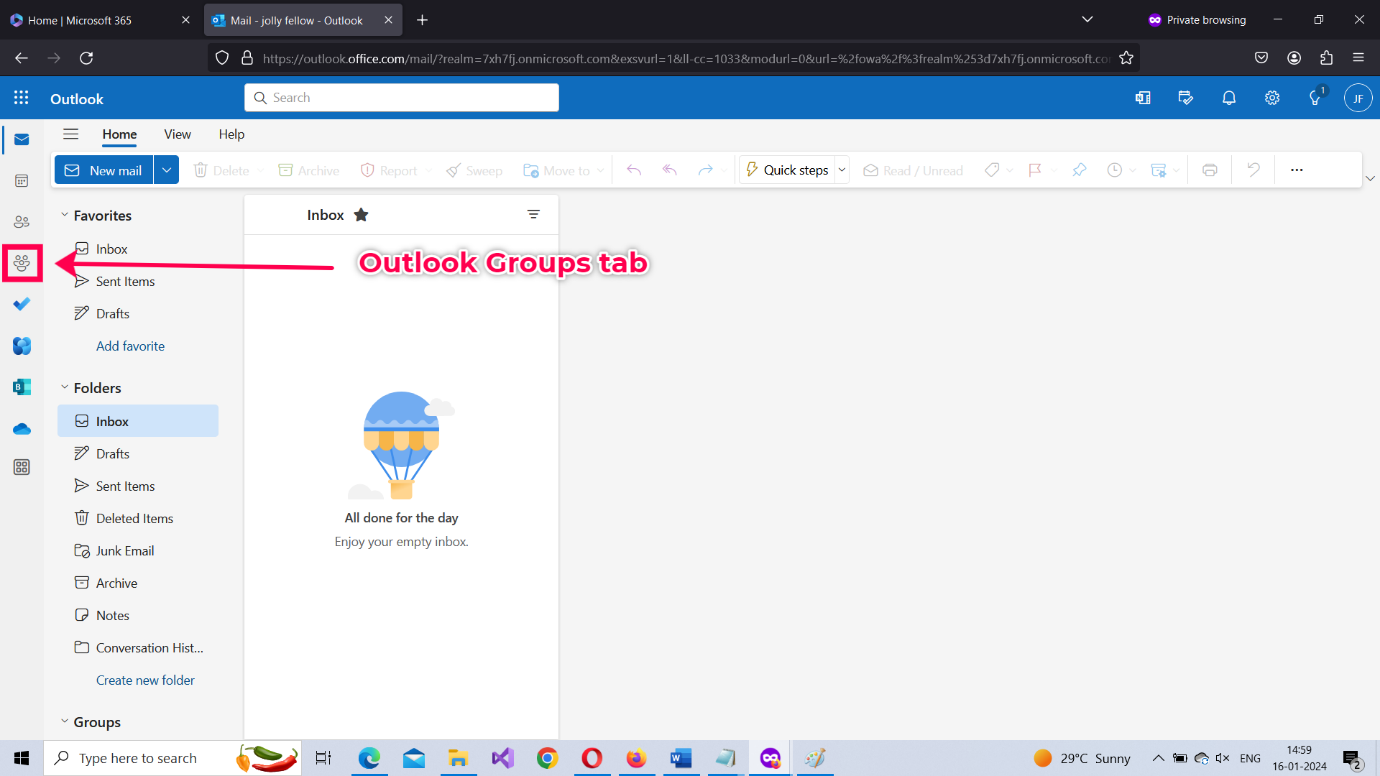Click the Undo icon in the ribbon
Screen dimensions: 1380x776
(1253, 171)
